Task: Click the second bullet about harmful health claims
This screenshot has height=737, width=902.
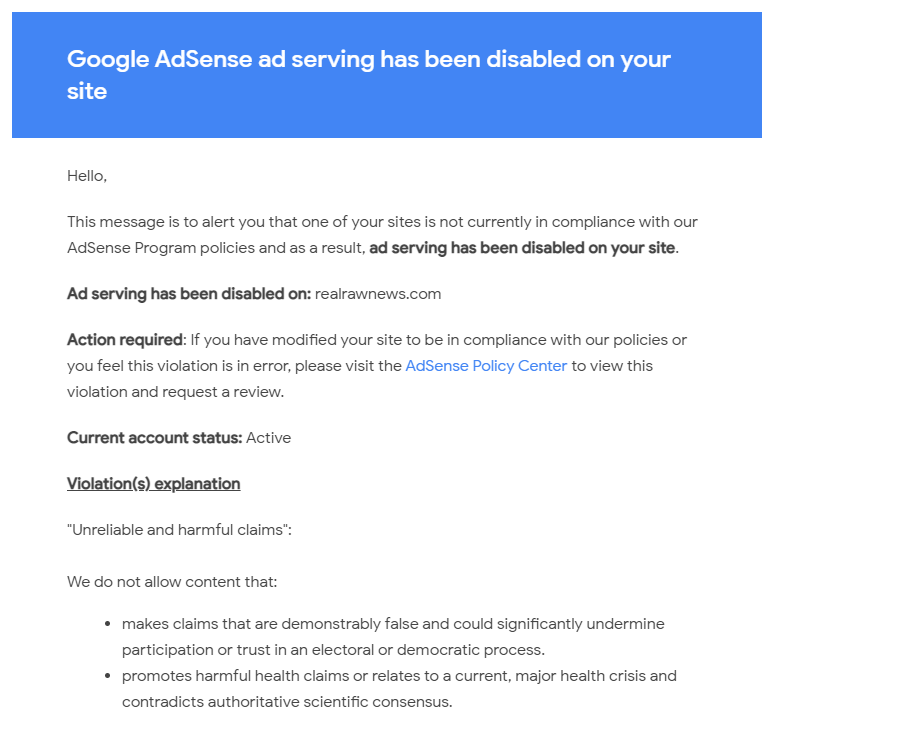Action: coord(399,689)
